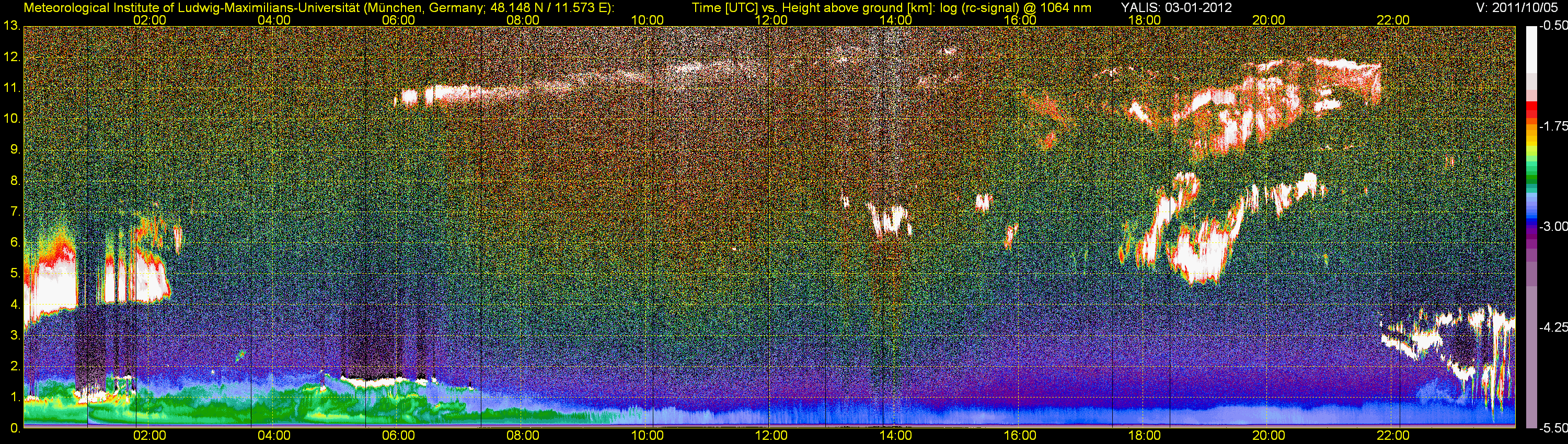Viewport: 1568px width, 444px height.
Task: Click the 10:00 label on the top time axis
Action: coord(647,20)
